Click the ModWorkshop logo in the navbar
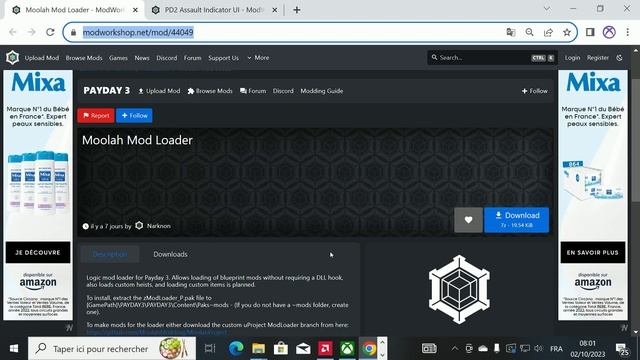This screenshot has width=640, height=360. click(13, 58)
